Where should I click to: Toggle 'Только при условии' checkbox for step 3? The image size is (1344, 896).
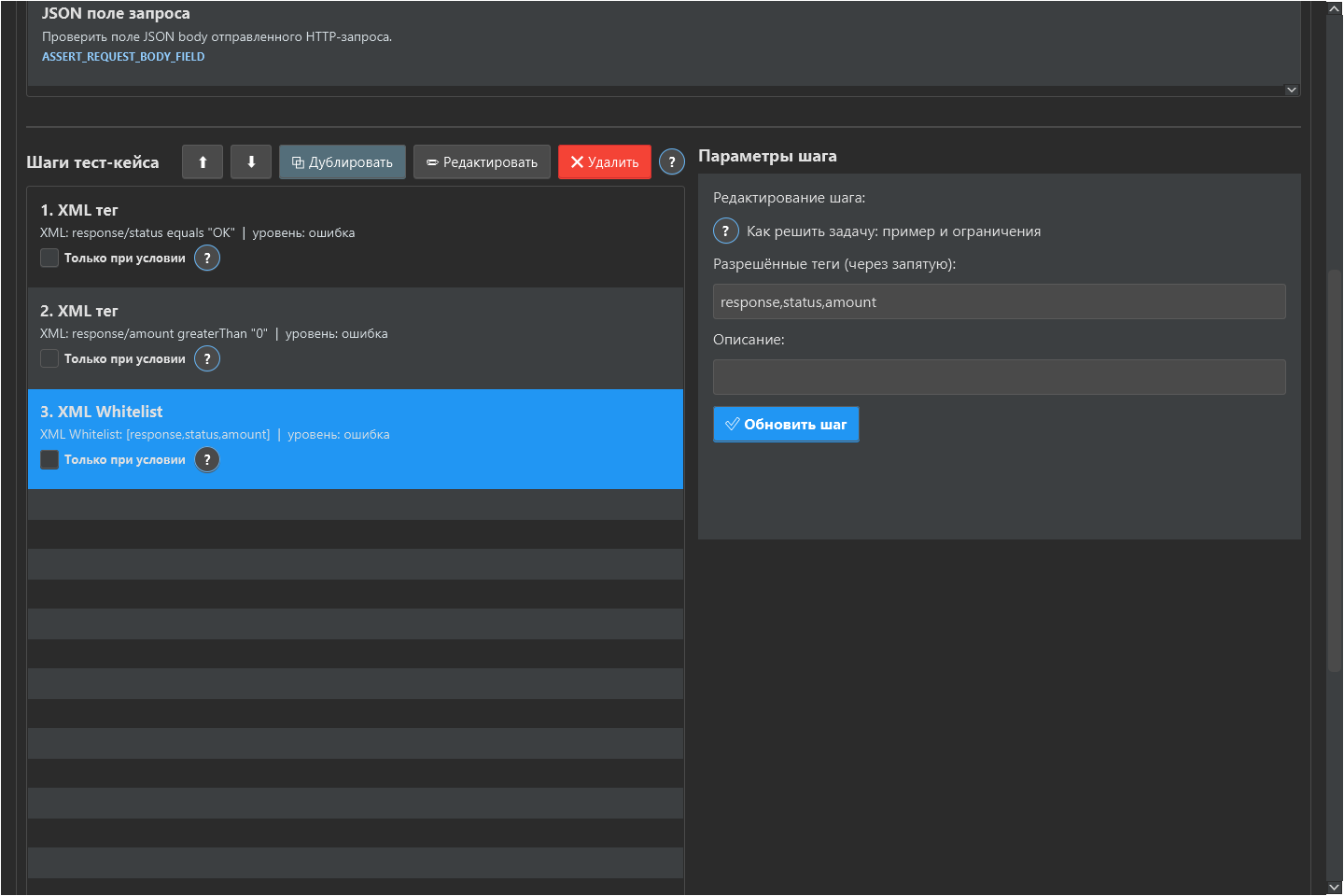click(49, 459)
